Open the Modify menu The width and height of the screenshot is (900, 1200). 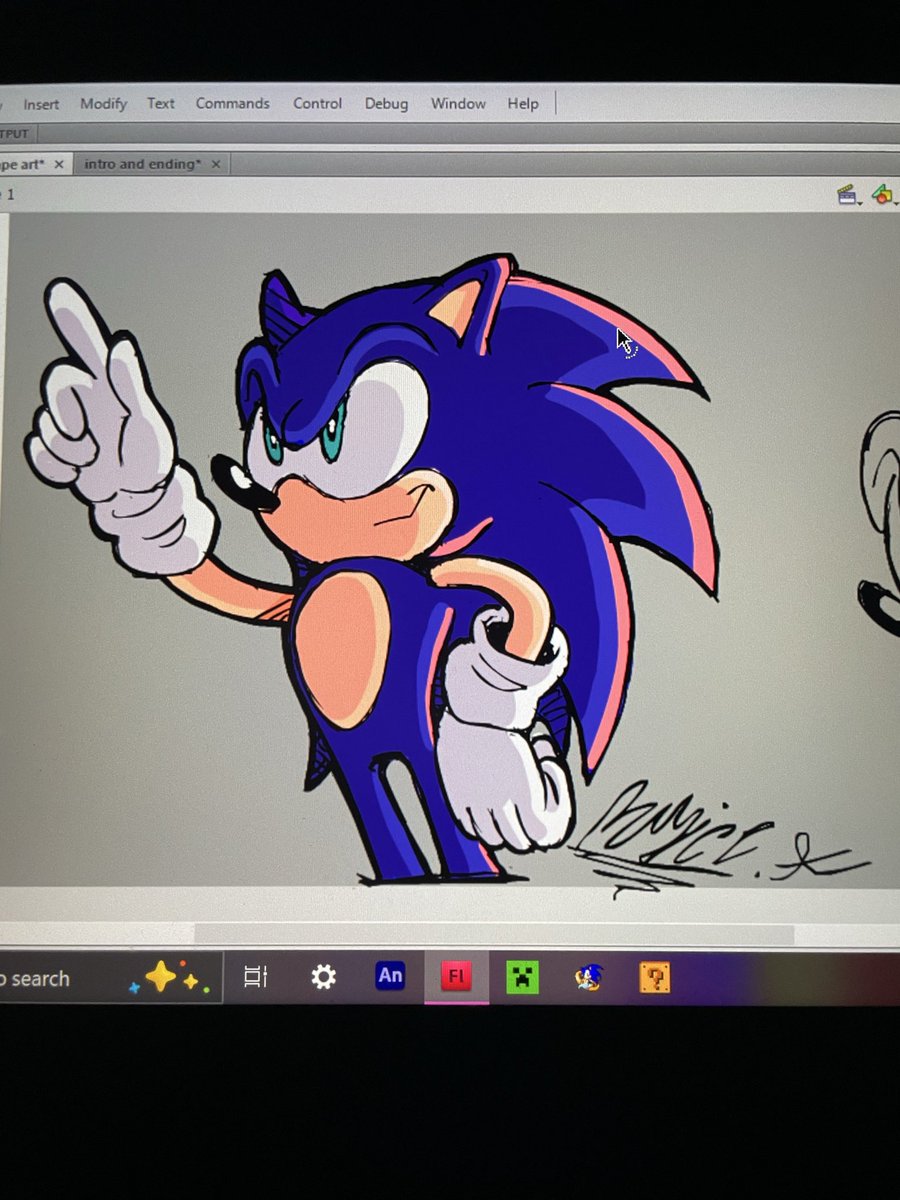(x=103, y=104)
